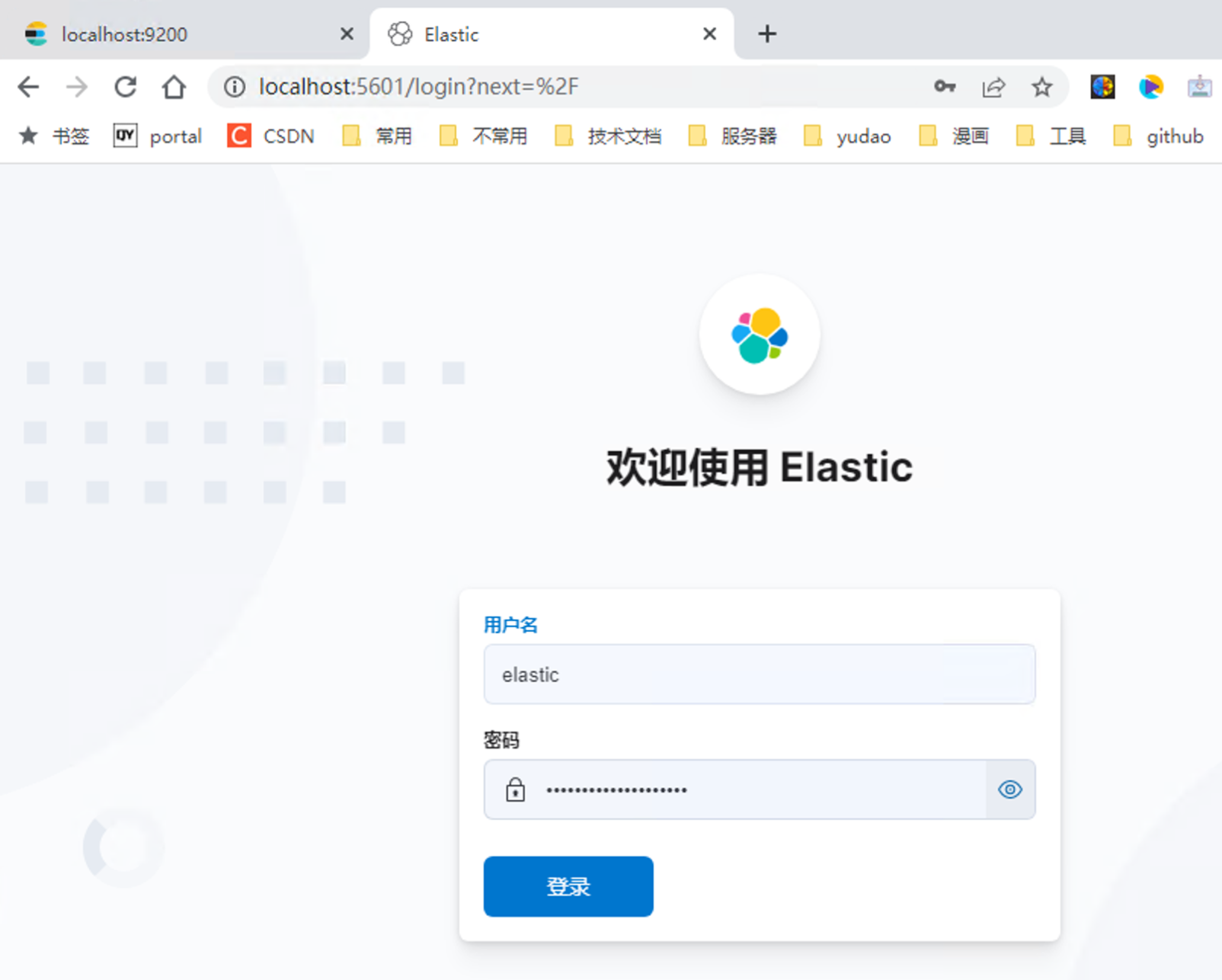Open a new browser tab
The width and height of the screenshot is (1222, 980).
click(767, 34)
